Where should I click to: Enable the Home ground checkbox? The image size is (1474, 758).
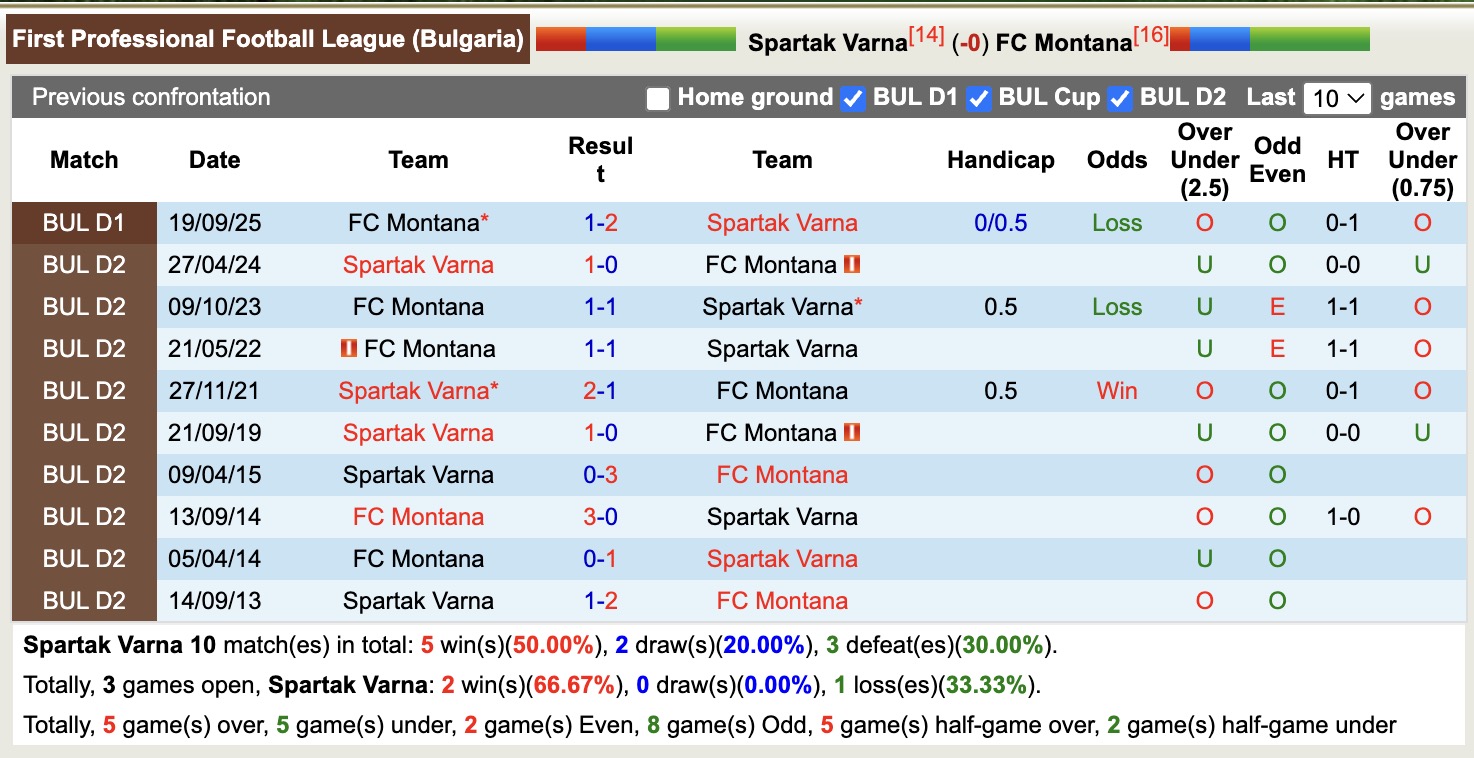point(658,98)
